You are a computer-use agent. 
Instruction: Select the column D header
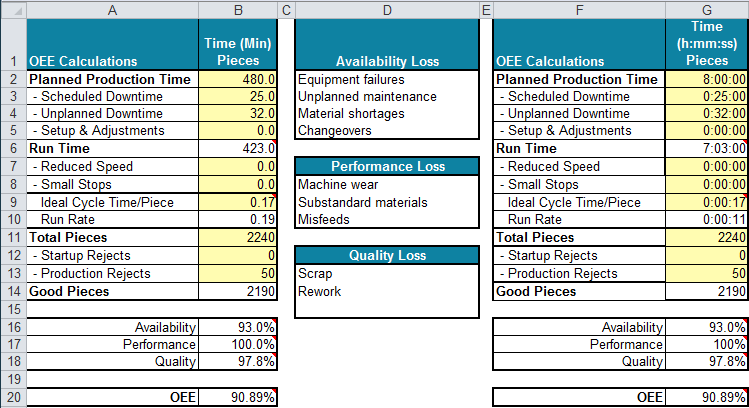pos(386,10)
